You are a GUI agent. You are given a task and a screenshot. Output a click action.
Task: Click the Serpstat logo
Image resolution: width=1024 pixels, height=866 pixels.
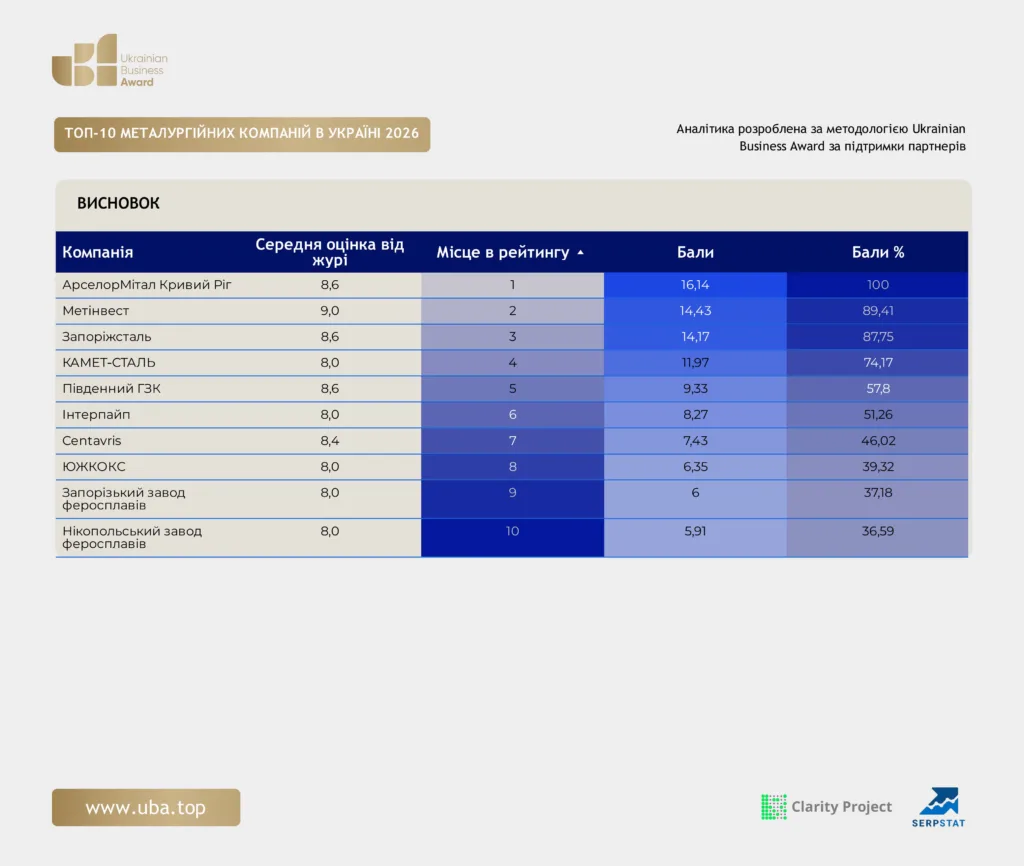pyautogui.click(x=938, y=808)
